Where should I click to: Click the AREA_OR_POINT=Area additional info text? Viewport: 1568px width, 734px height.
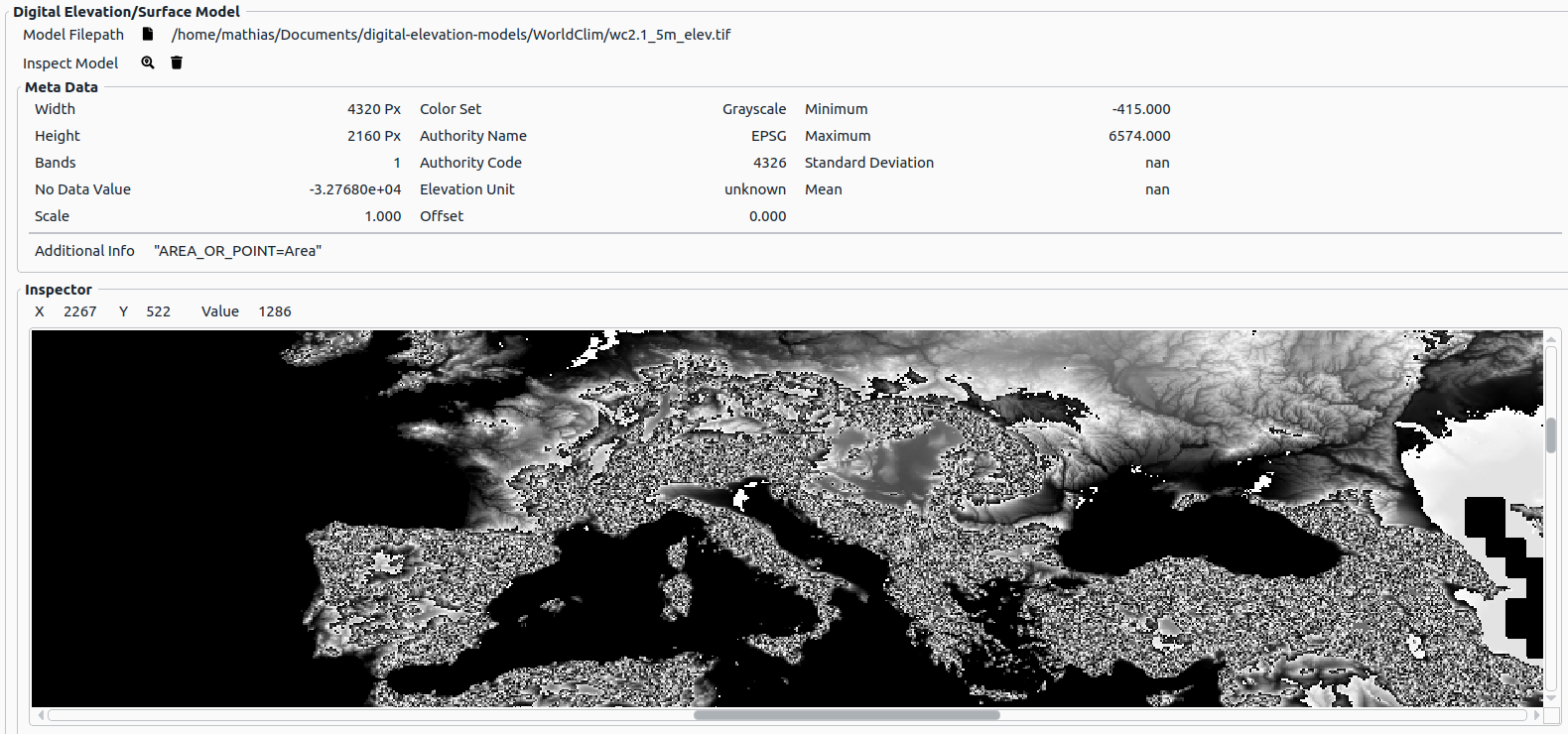click(237, 251)
